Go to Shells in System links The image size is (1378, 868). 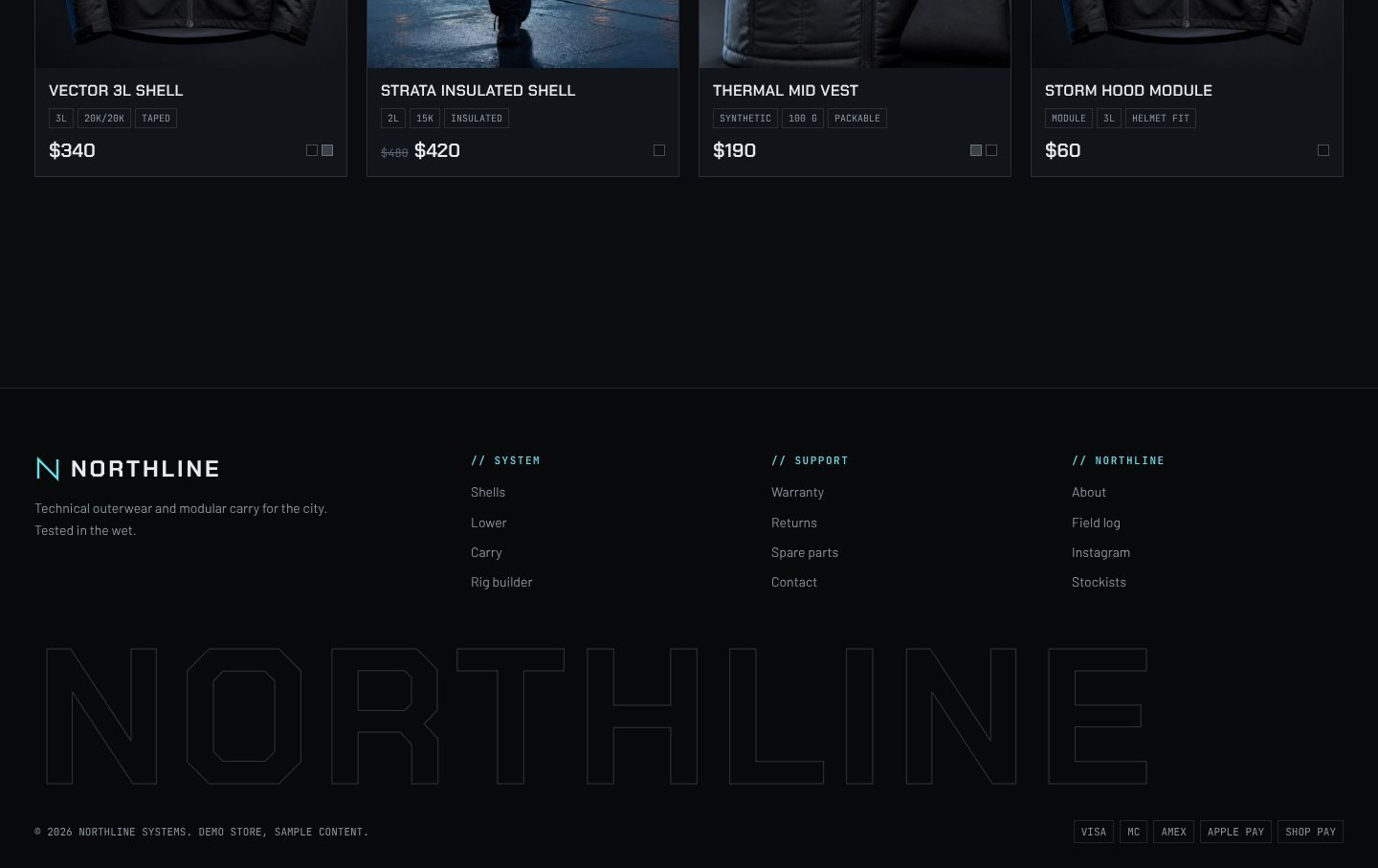click(x=488, y=492)
